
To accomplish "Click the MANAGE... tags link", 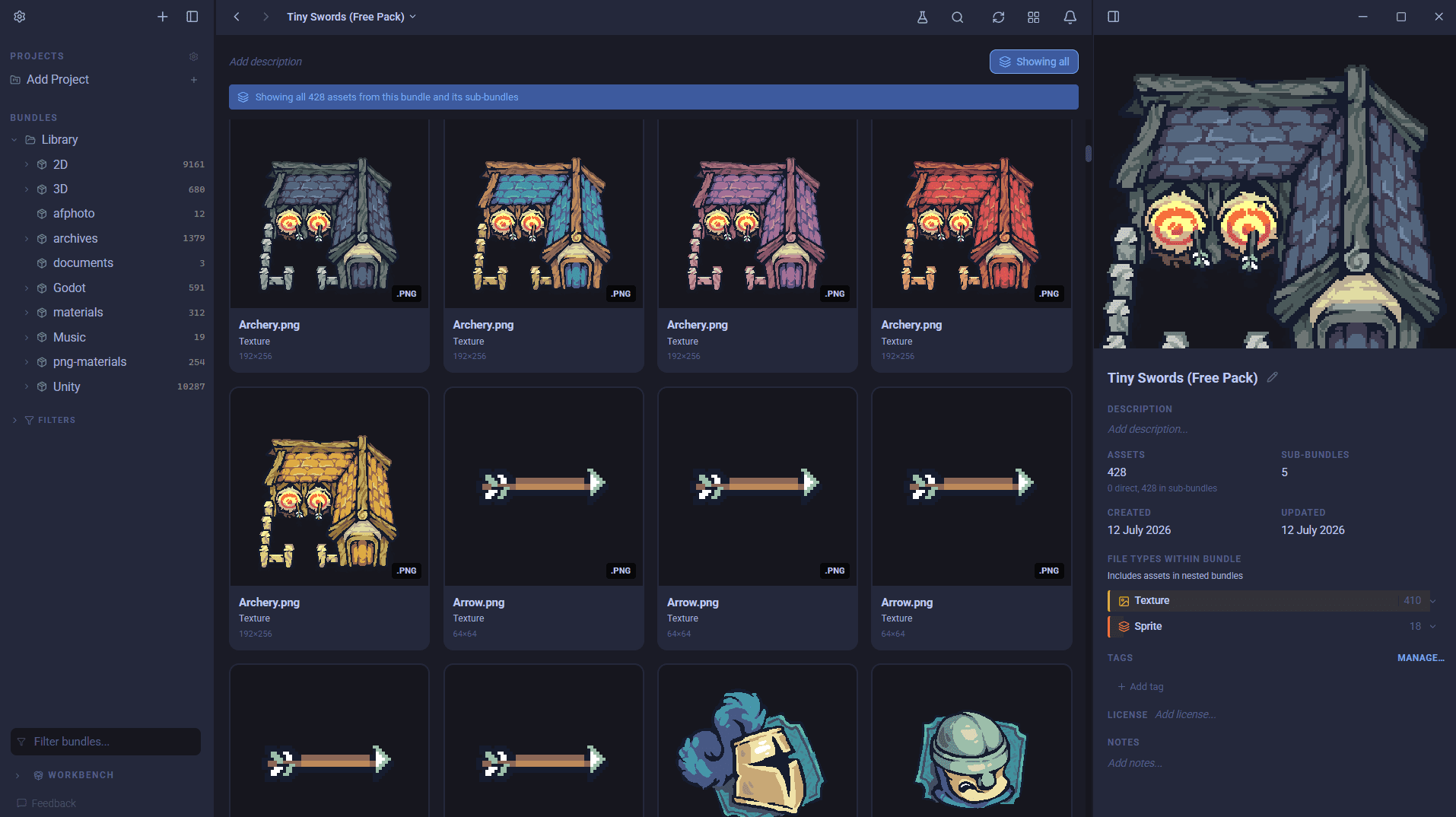I will [1420, 658].
